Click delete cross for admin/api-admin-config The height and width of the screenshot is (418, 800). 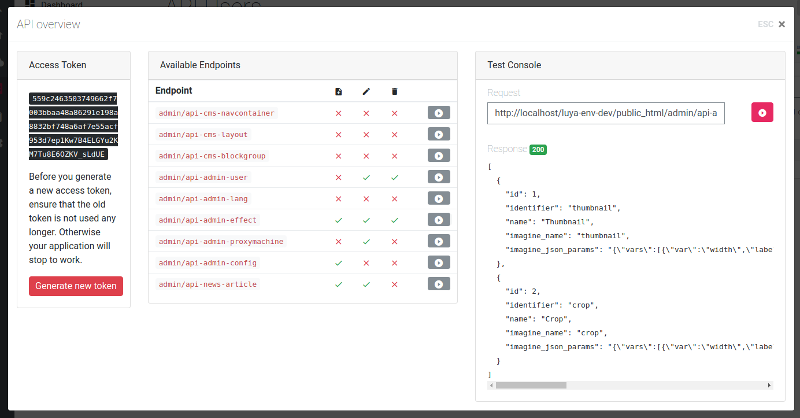click(x=394, y=263)
